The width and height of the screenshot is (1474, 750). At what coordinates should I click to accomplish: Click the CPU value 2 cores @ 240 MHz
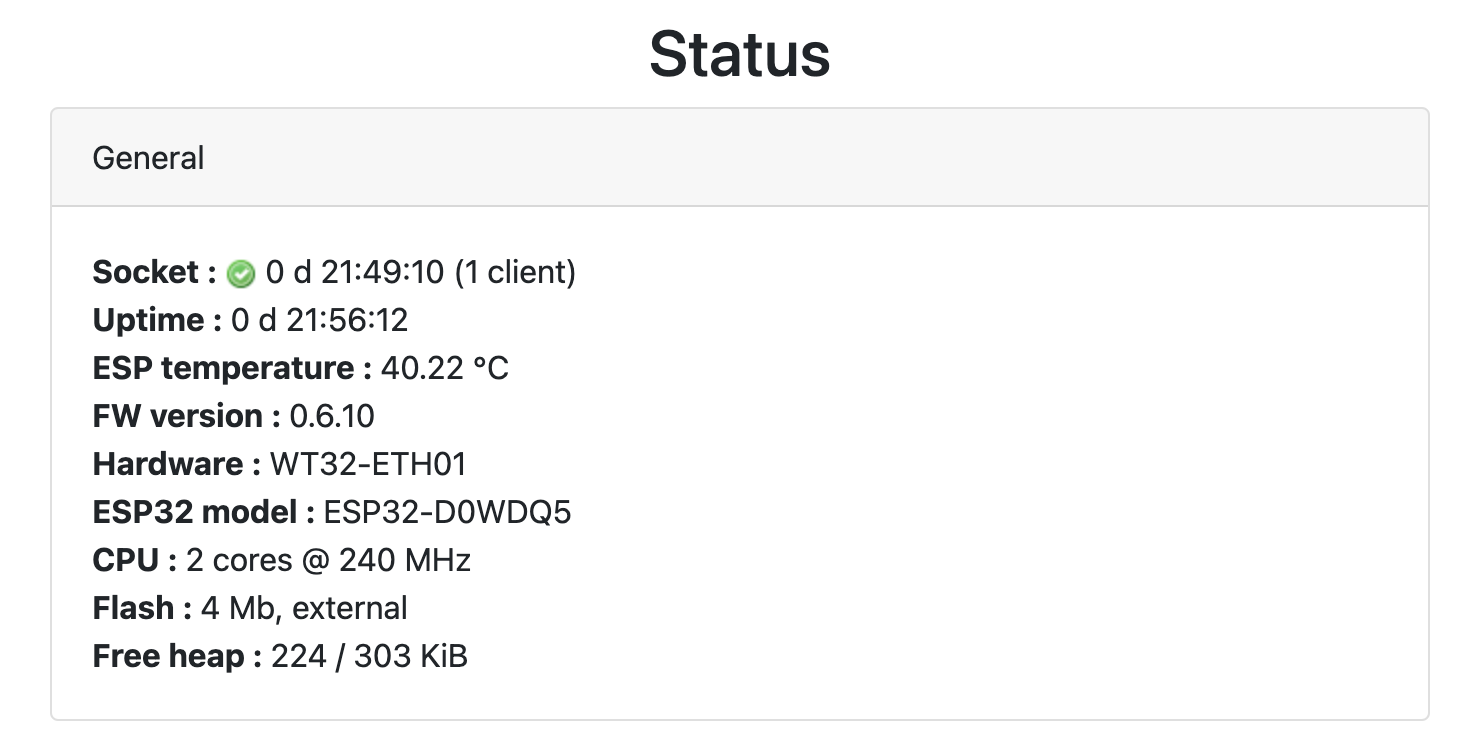pyautogui.click(x=328, y=560)
